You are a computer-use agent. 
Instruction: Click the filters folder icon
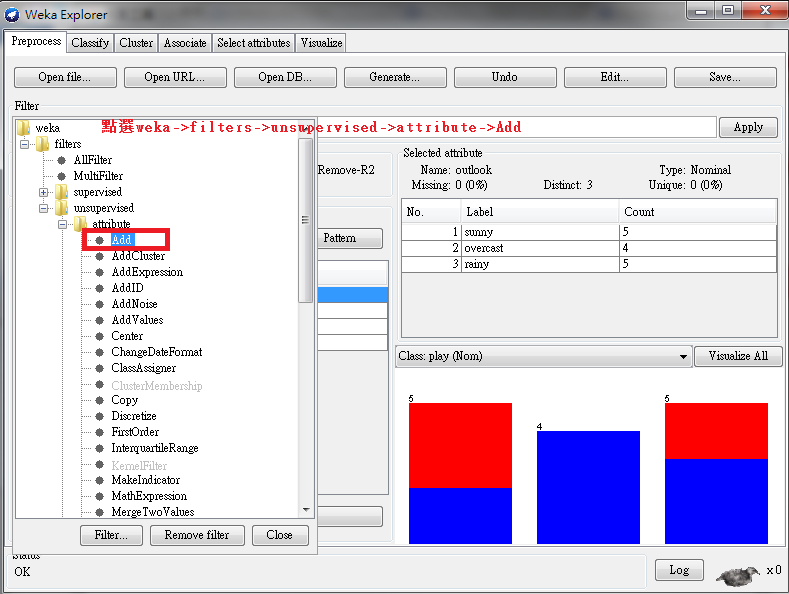(43, 144)
